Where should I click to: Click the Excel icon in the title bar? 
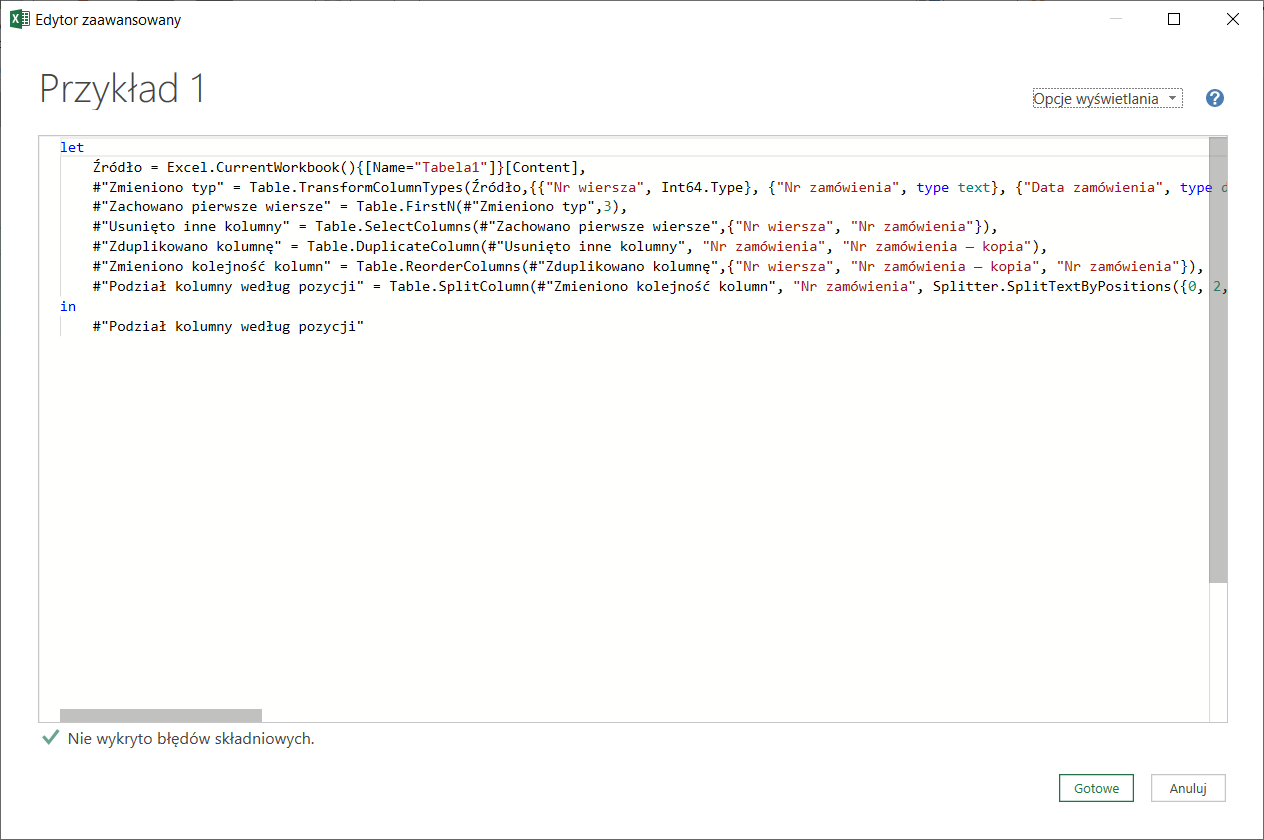[18, 19]
